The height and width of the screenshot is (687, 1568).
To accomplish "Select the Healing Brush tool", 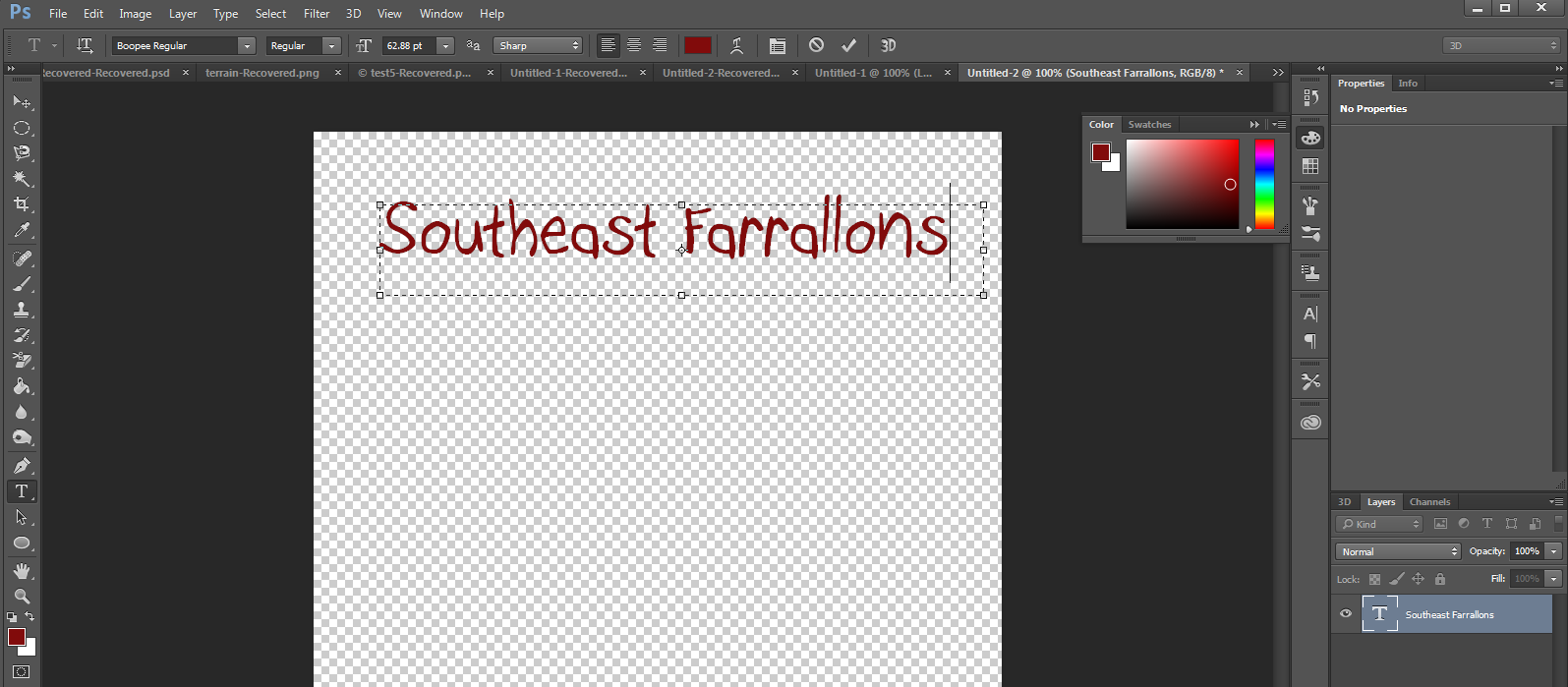I will [22, 258].
